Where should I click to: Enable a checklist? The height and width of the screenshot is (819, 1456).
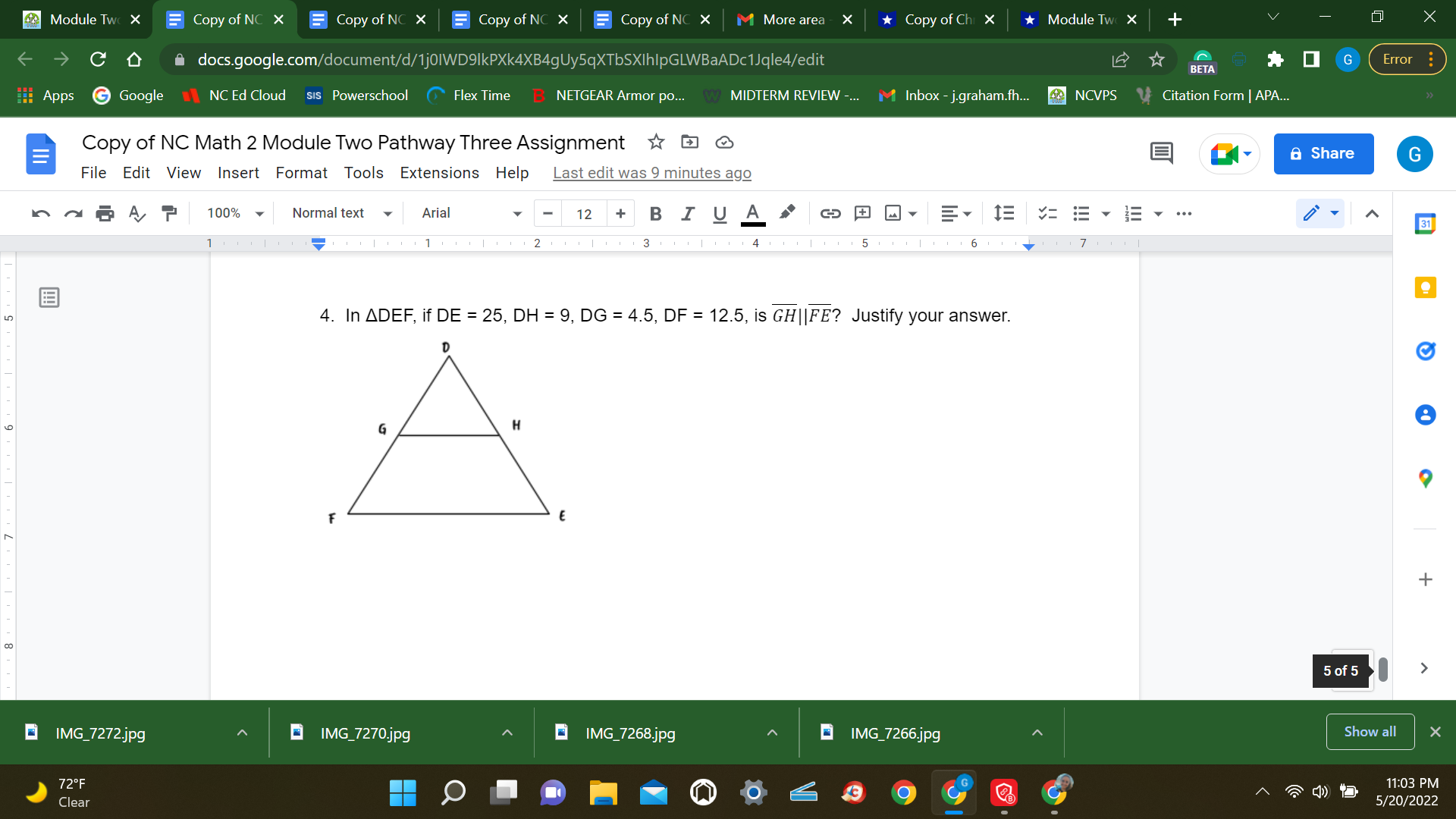coord(1046,213)
